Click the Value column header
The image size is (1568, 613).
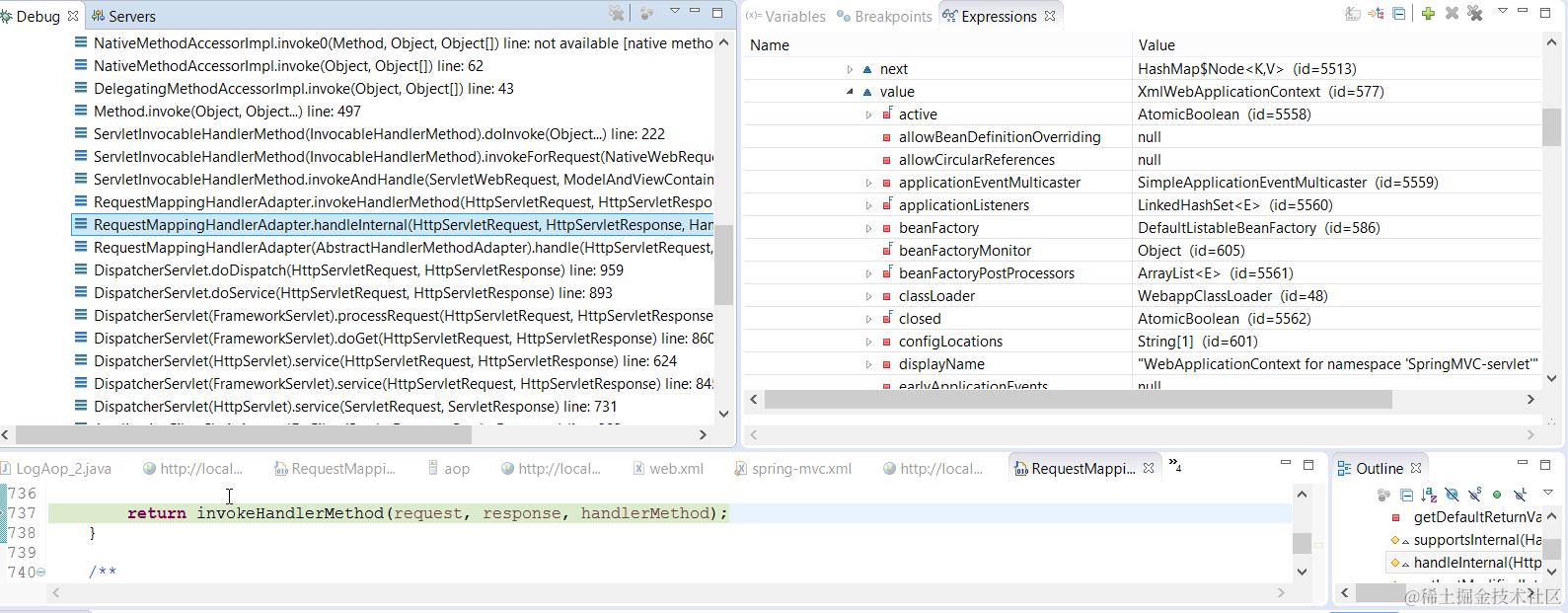(1337, 45)
